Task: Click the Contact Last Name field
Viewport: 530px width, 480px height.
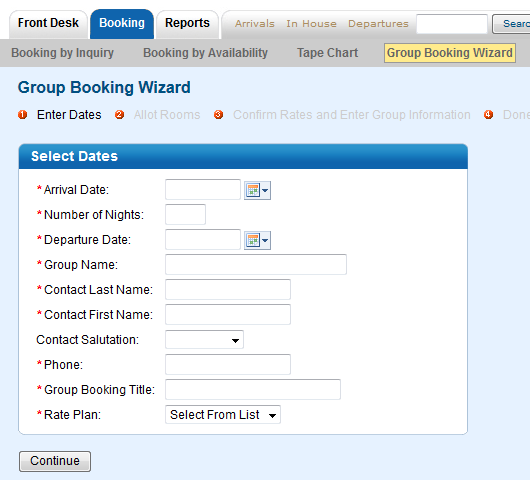Action: coord(228,290)
